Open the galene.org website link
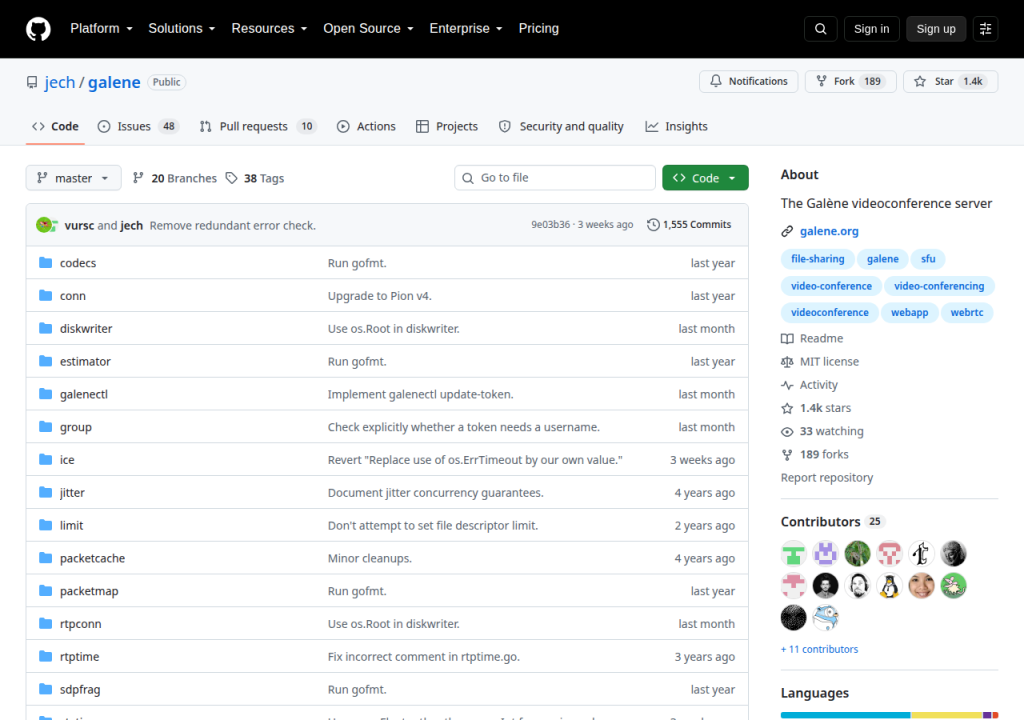 click(x=829, y=231)
